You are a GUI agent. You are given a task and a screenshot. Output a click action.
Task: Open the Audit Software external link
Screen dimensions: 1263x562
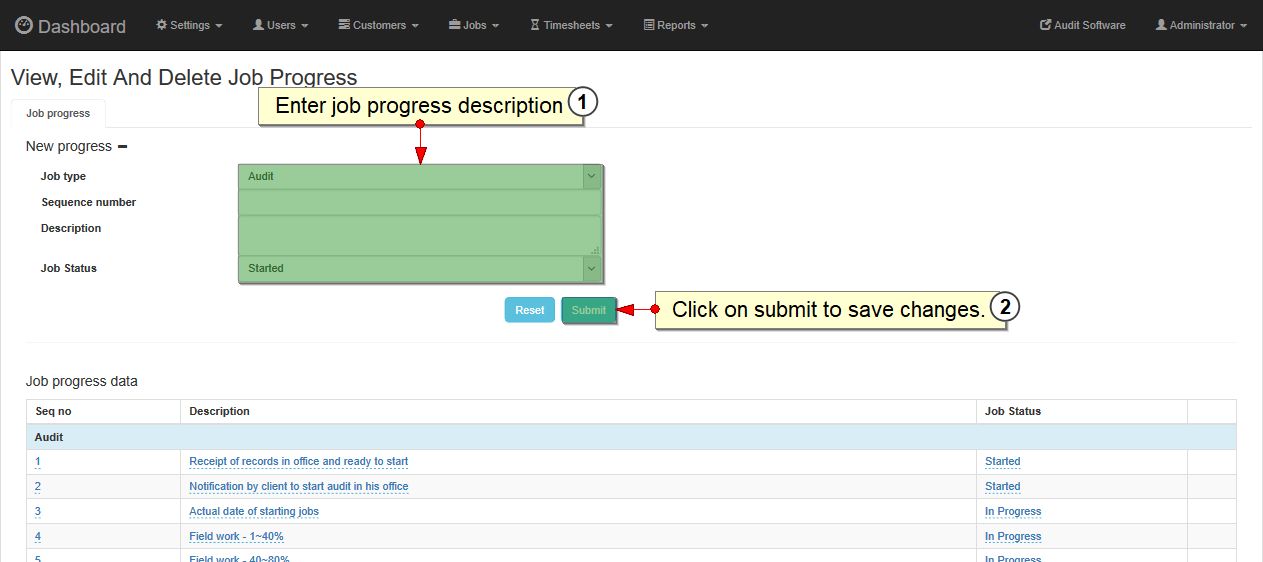(x=1082, y=25)
